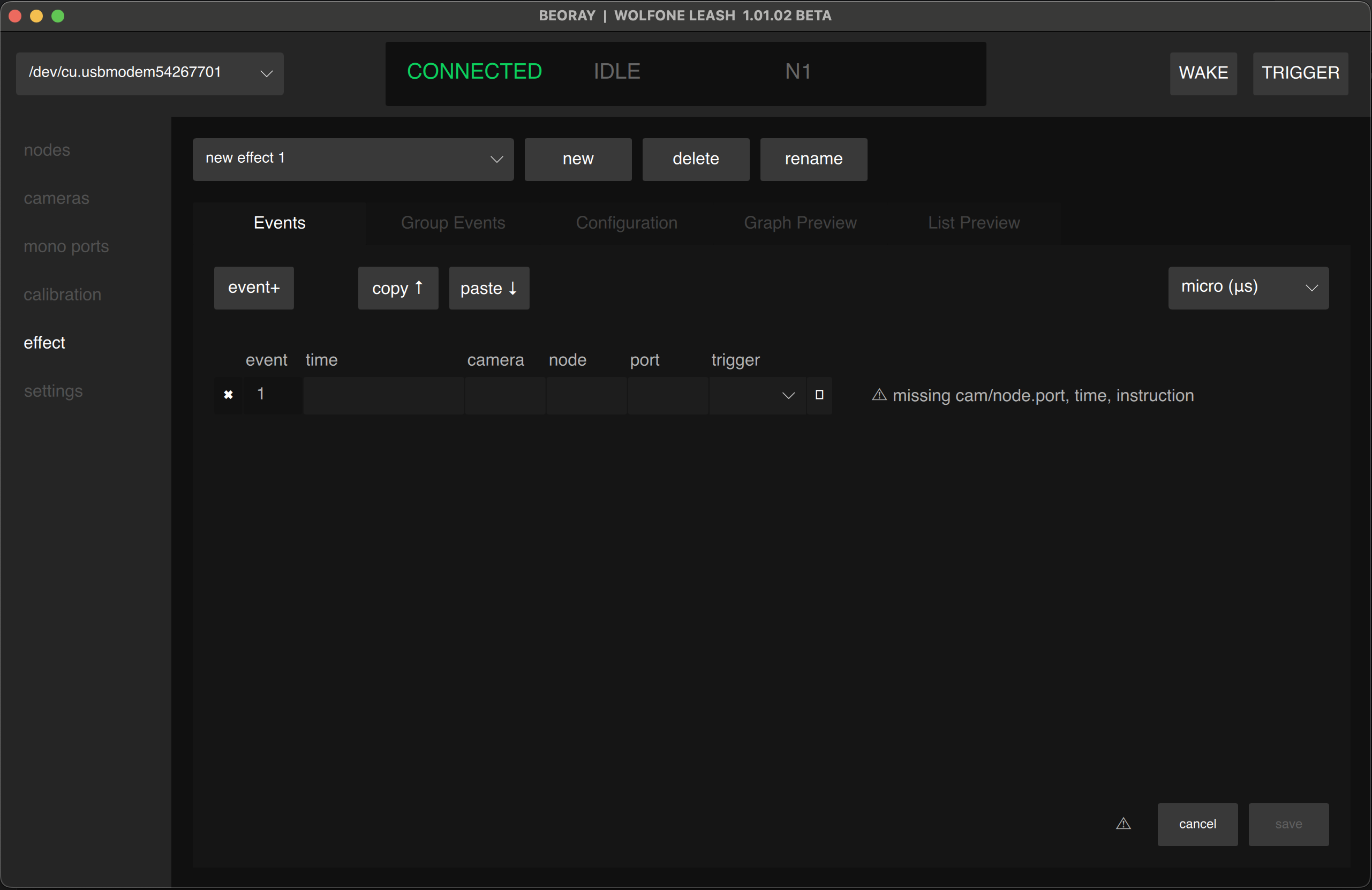Image resolution: width=1372 pixels, height=890 pixels.
Task: Delete event 1 using the X icon
Action: [228, 395]
